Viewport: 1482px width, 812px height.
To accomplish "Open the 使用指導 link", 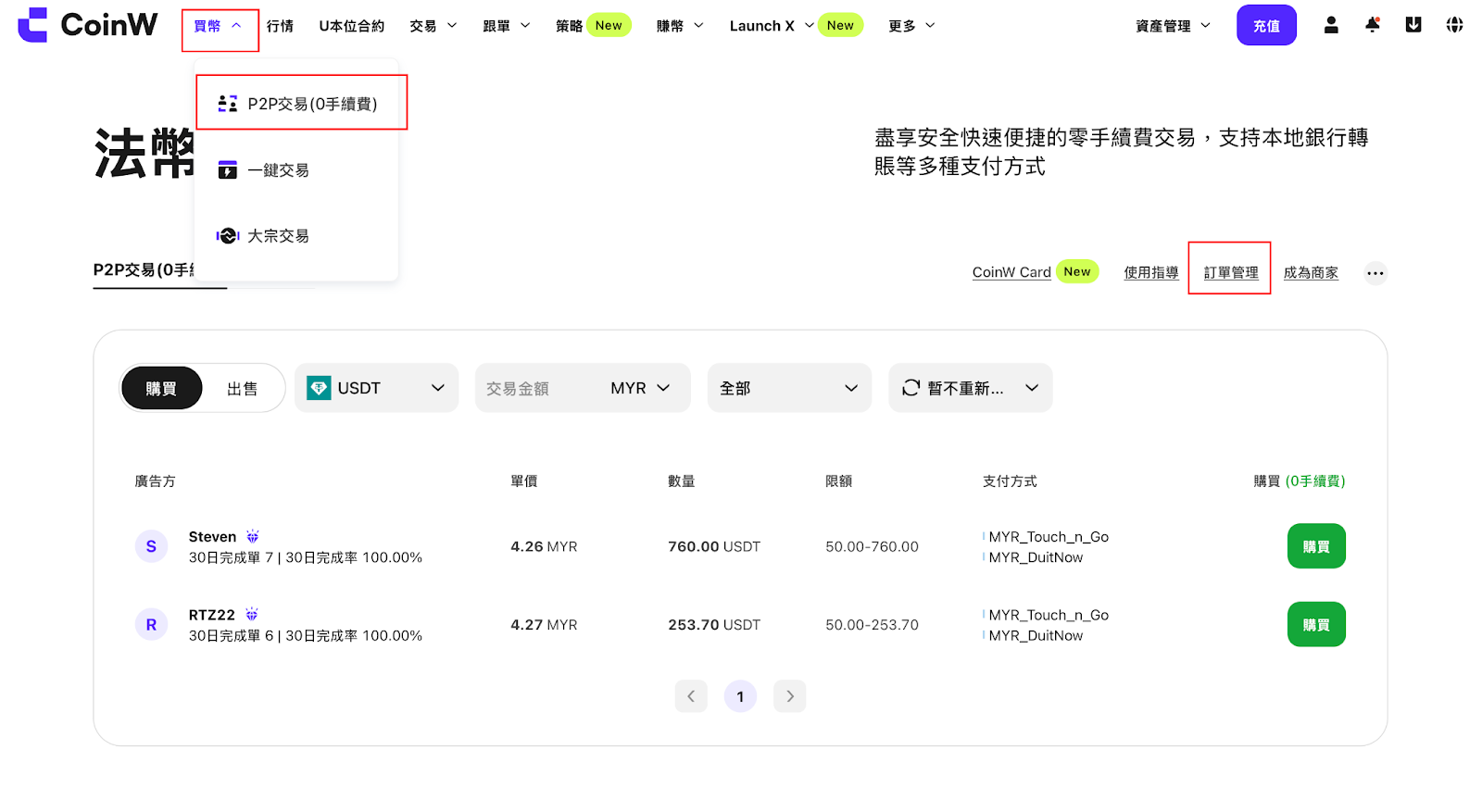I will coord(1151,272).
